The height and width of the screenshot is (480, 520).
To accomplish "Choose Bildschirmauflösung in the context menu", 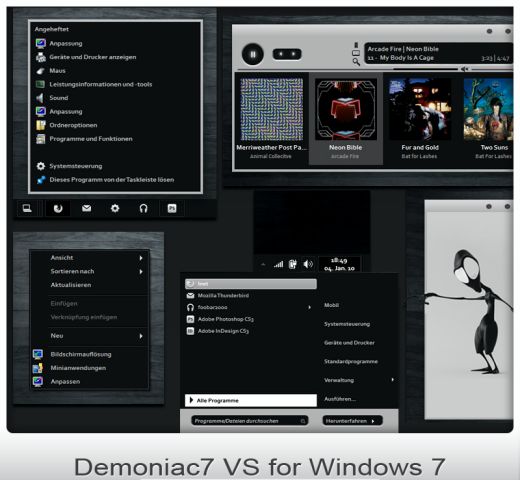I will tap(81, 354).
